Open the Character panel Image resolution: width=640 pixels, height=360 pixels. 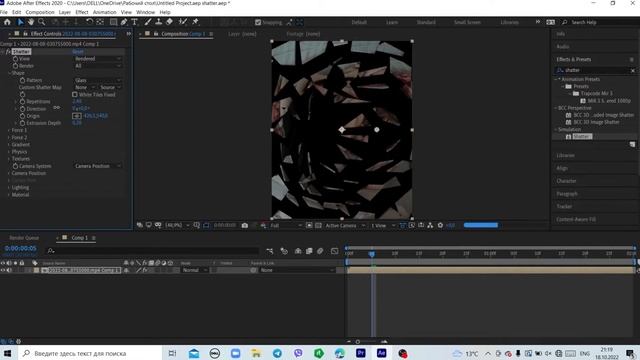[x=566, y=181]
